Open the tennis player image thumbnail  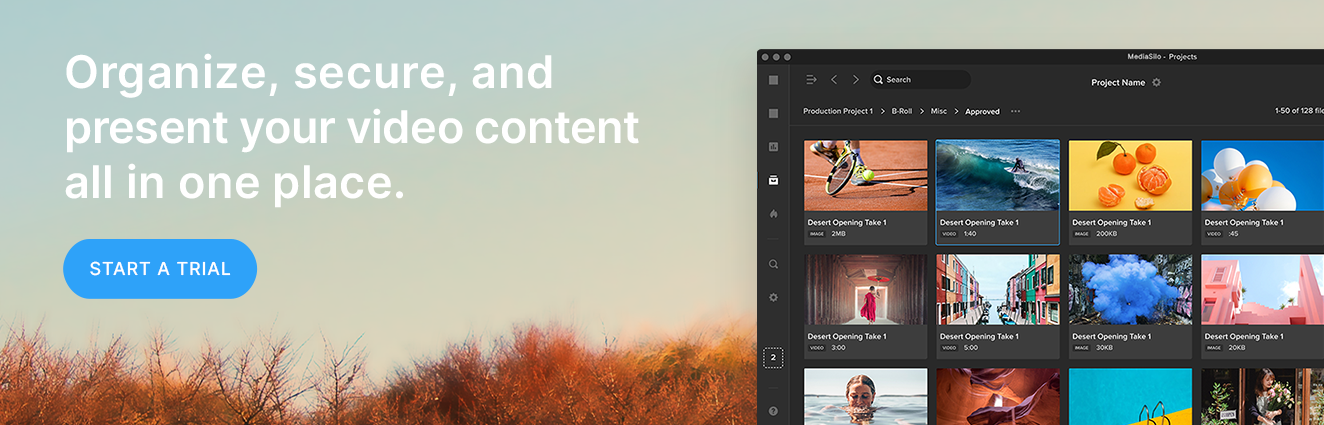point(865,176)
